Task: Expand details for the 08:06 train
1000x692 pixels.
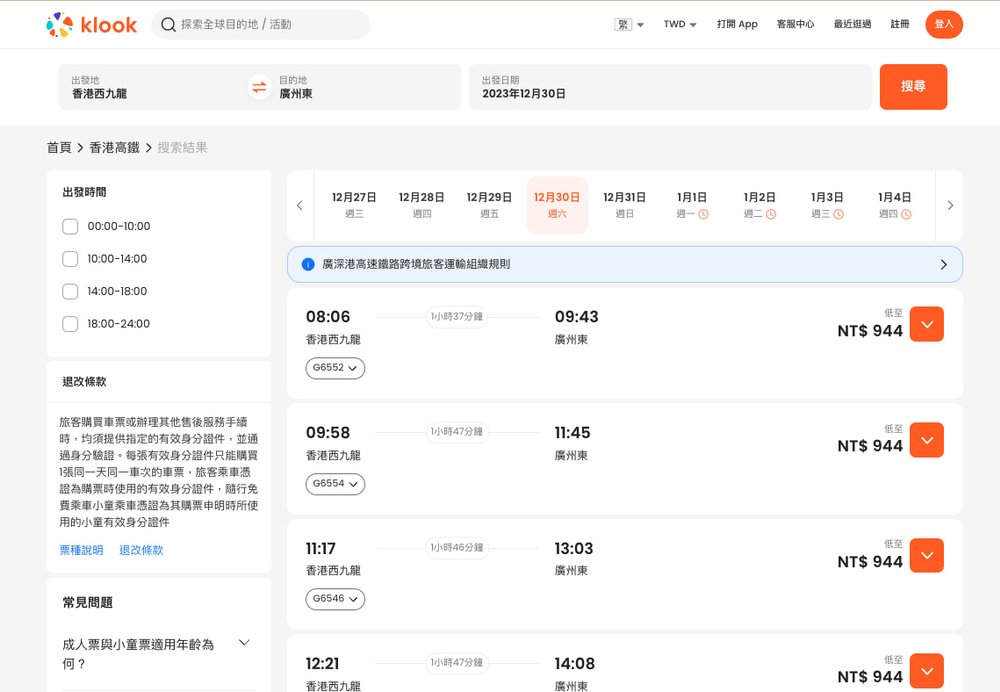Action: tap(925, 324)
